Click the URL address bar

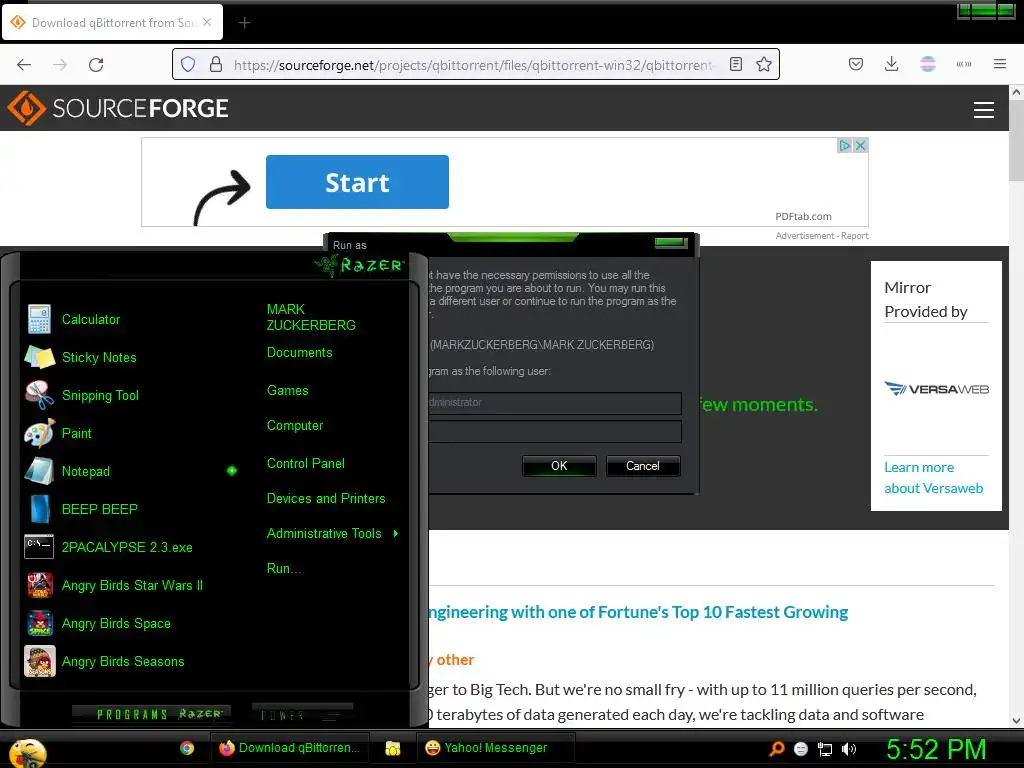click(475, 64)
